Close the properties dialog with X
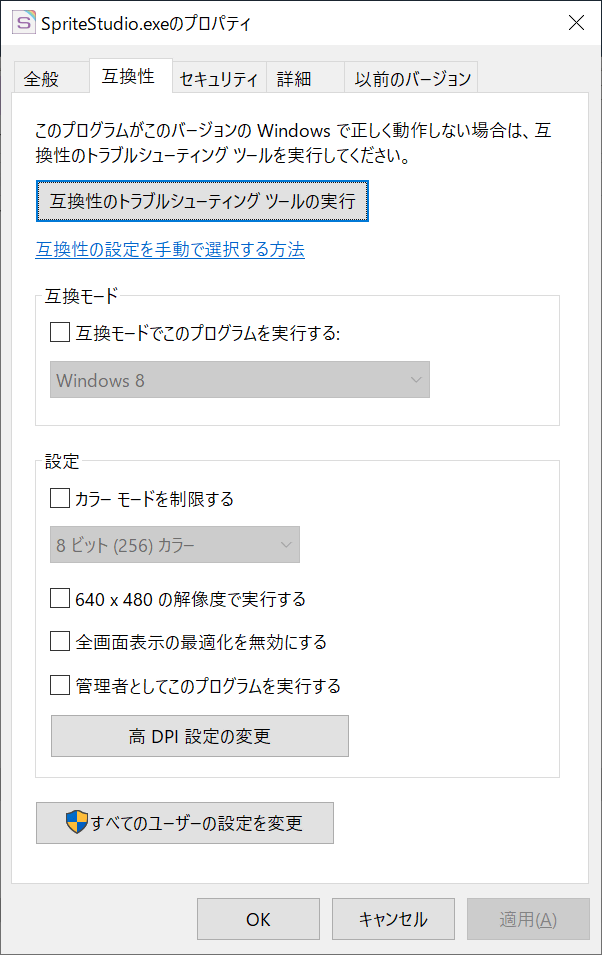The height and width of the screenshot is (955, 602). (576, 23)
